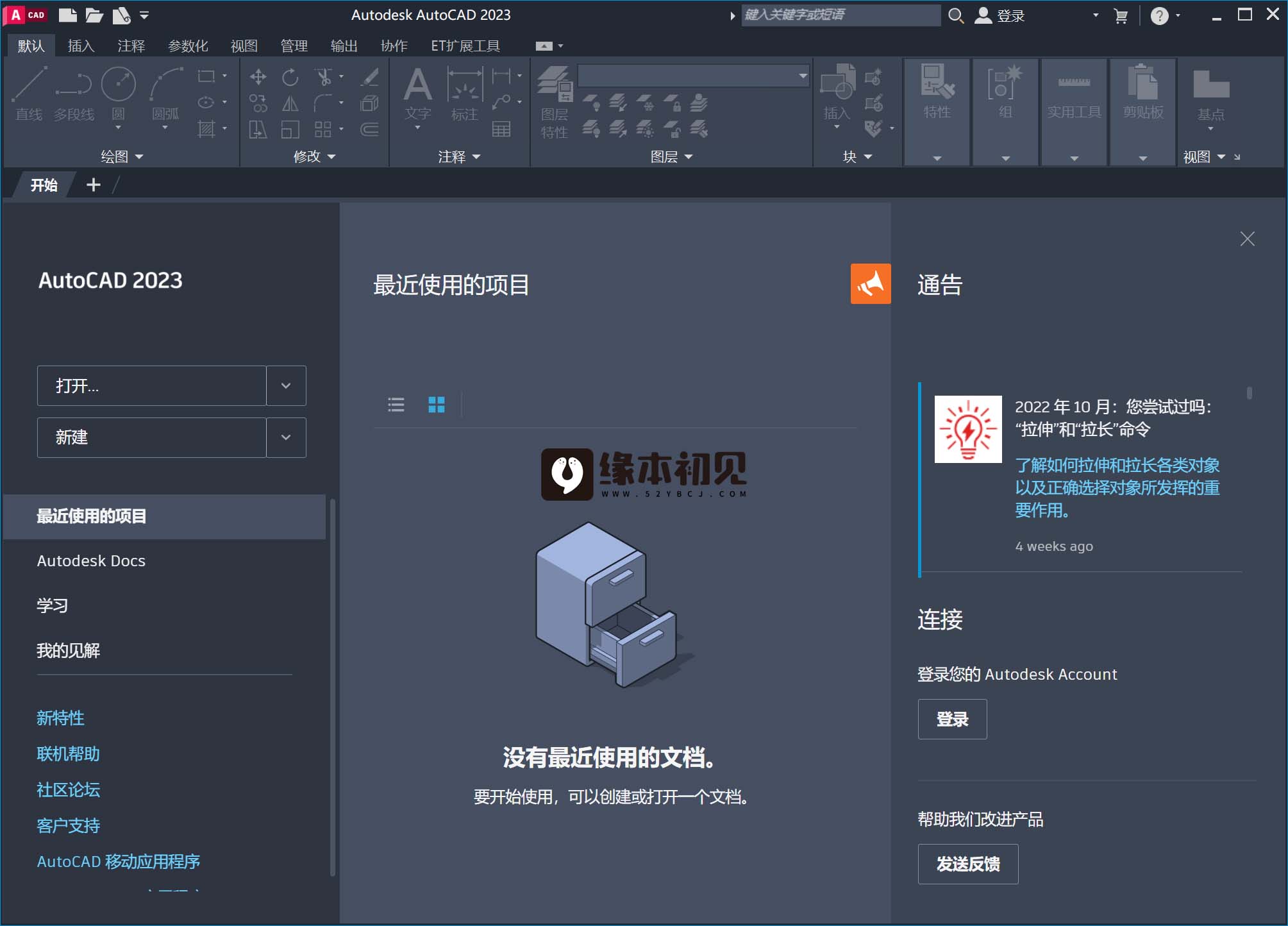Open the Manage (管理) ribbon tab
The height and width of the screenshot is (926, 1288).
click(x=294, y=46)
